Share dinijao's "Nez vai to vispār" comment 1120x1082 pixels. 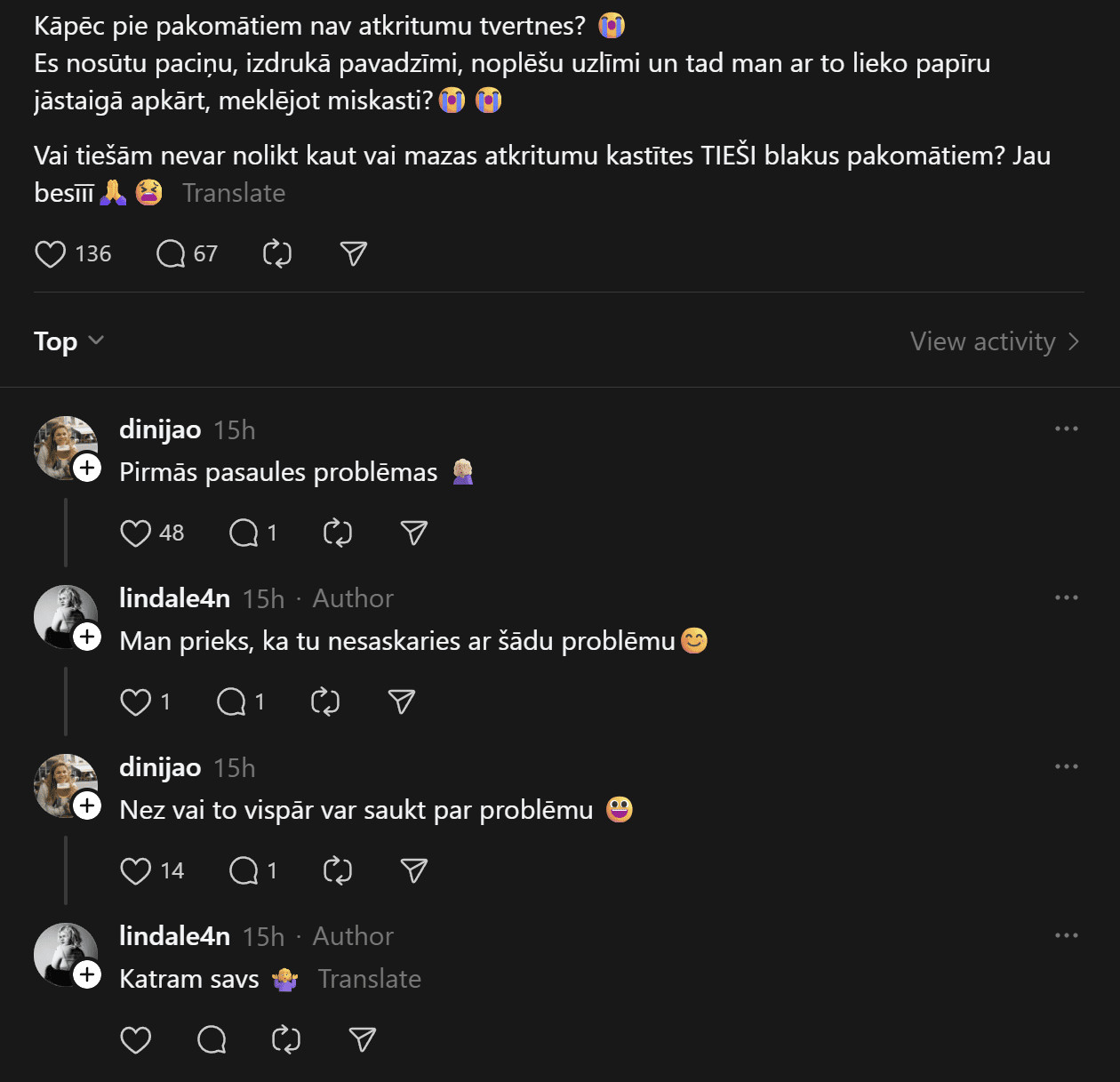pyautogui.click(x=414, y=871)
